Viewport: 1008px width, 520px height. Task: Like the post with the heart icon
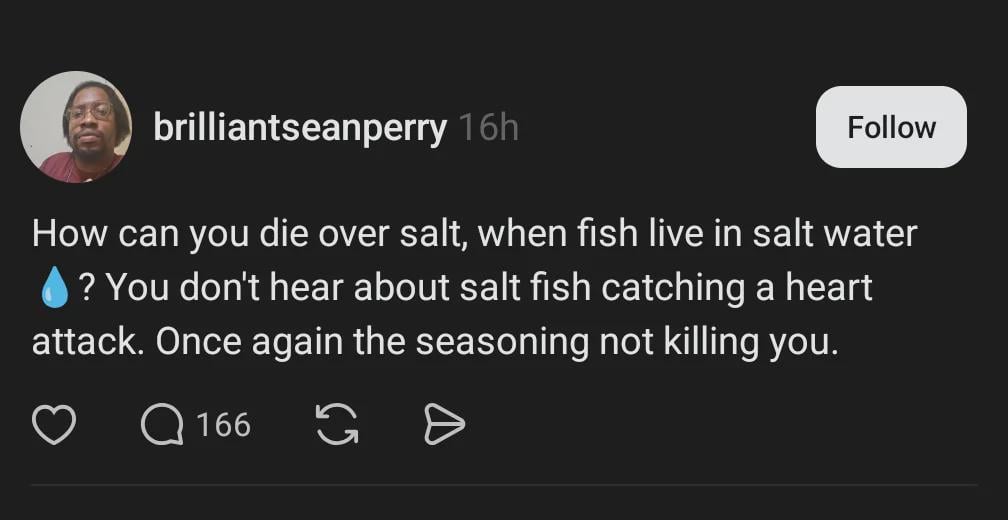point(54,426)
